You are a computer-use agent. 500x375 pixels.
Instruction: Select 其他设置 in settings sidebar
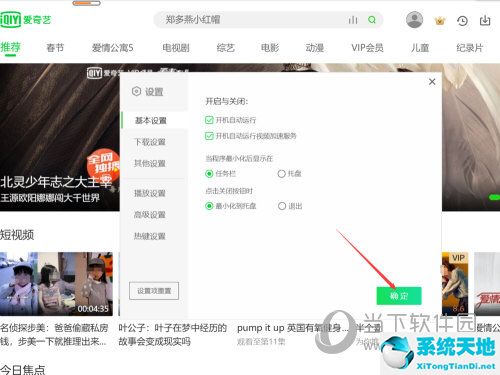click(150, 163)
